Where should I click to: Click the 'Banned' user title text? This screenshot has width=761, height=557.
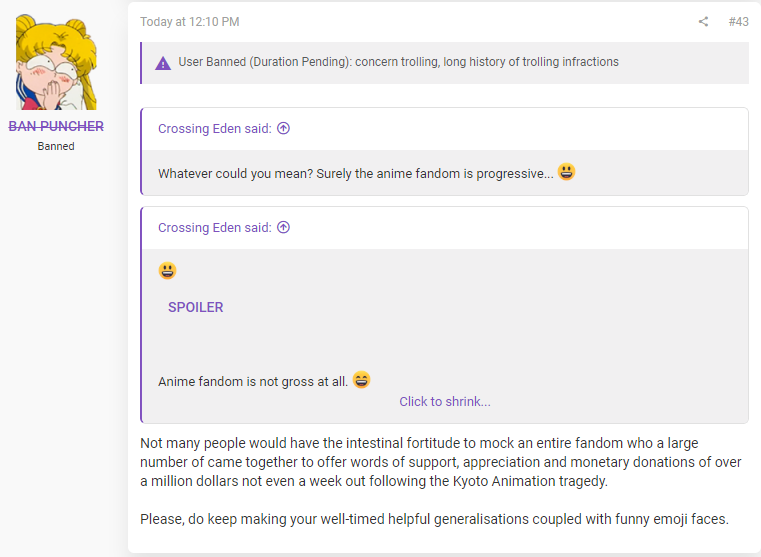[56, 146]
